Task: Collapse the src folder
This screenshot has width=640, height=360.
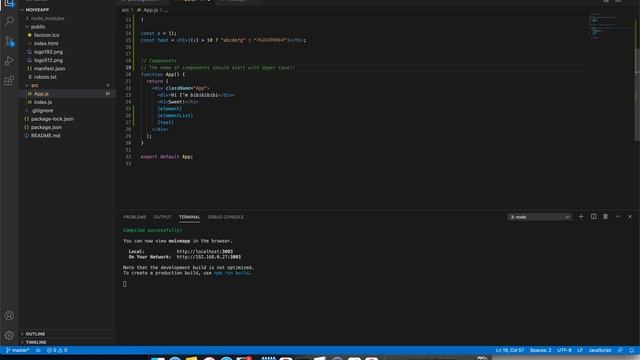Action: click(35, 85)
